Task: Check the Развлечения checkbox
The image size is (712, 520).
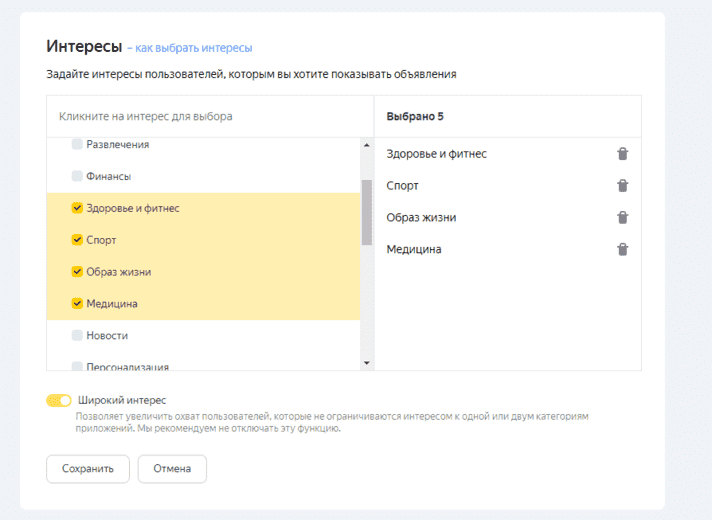Action: (77, 144)
